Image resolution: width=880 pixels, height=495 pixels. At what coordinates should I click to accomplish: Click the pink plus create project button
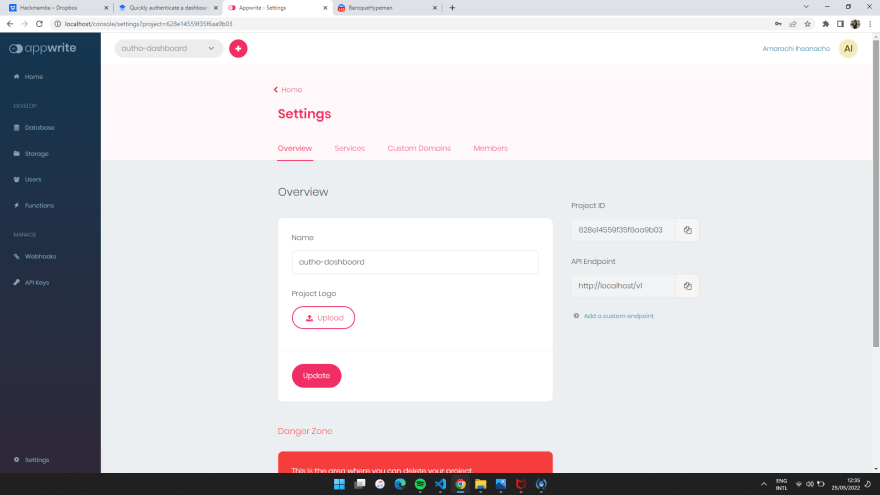238,48
